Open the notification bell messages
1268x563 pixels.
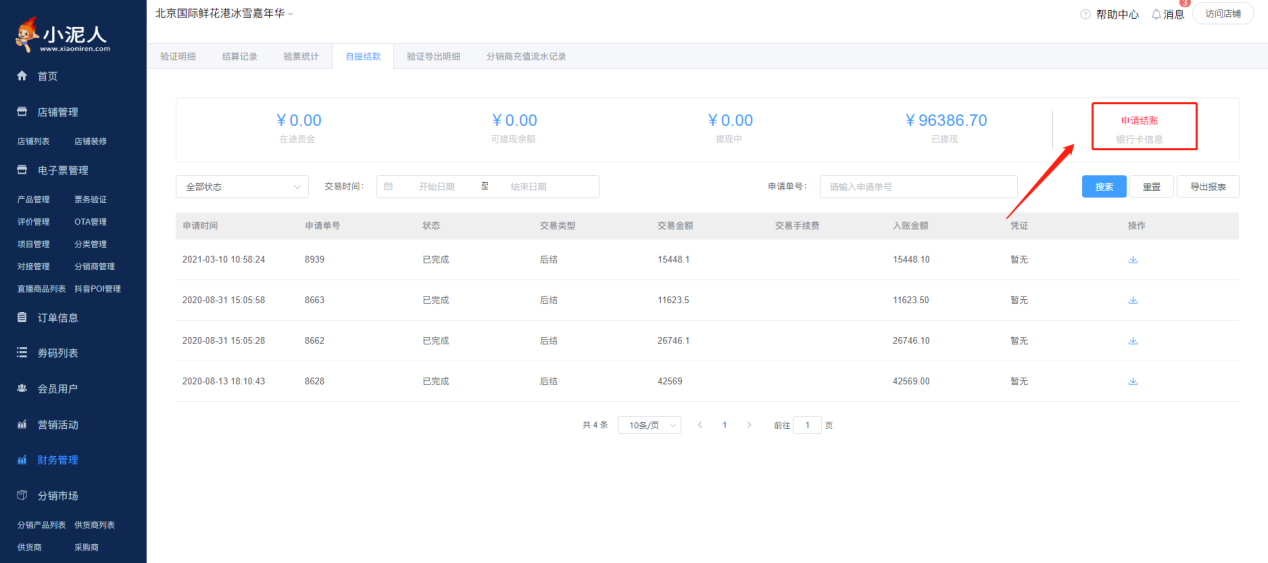[x=1157, y=14]
